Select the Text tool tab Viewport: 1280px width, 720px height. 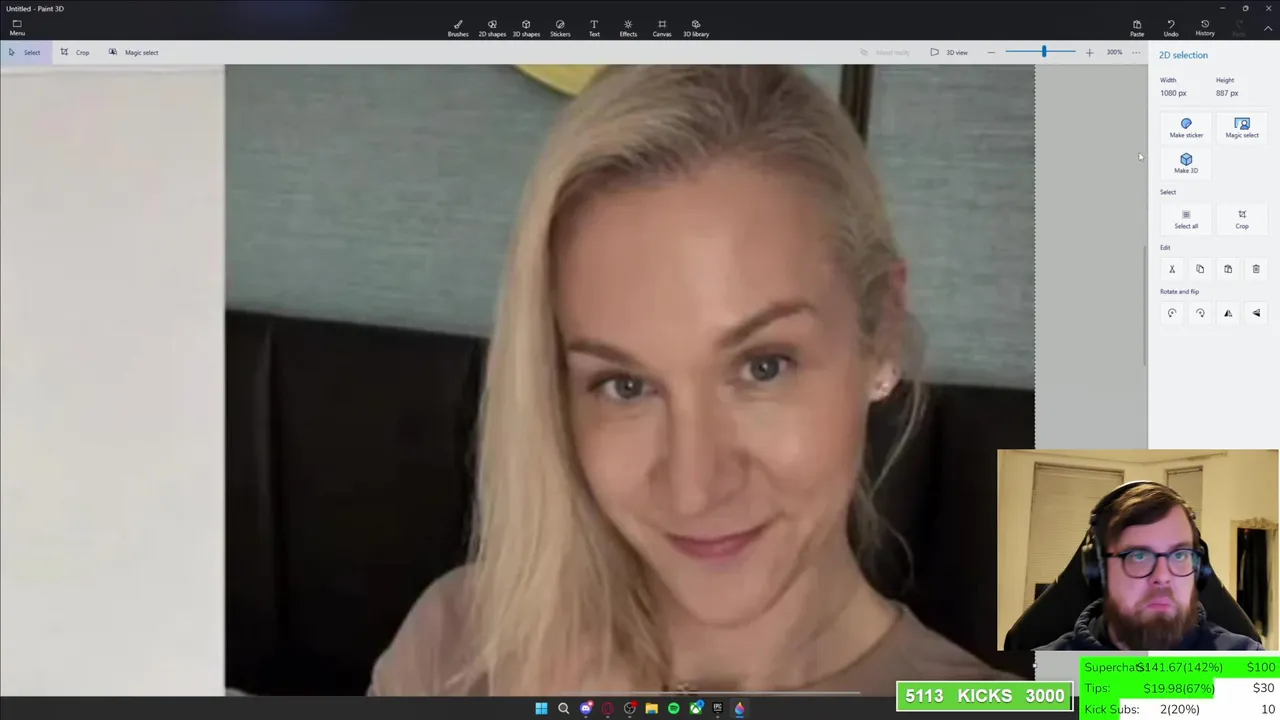point(594,28)
